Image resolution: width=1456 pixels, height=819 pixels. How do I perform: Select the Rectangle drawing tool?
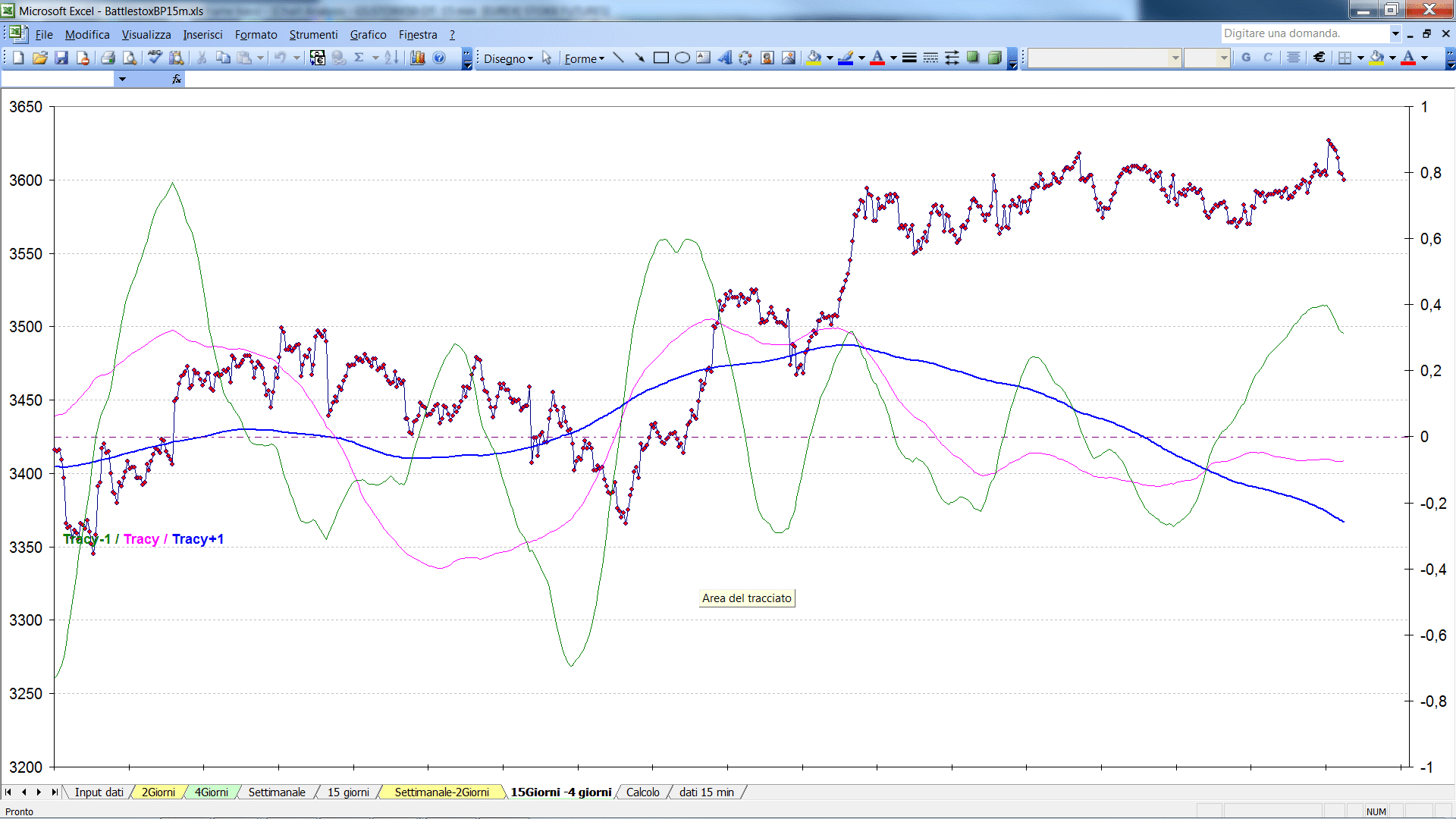pos(661,58)
